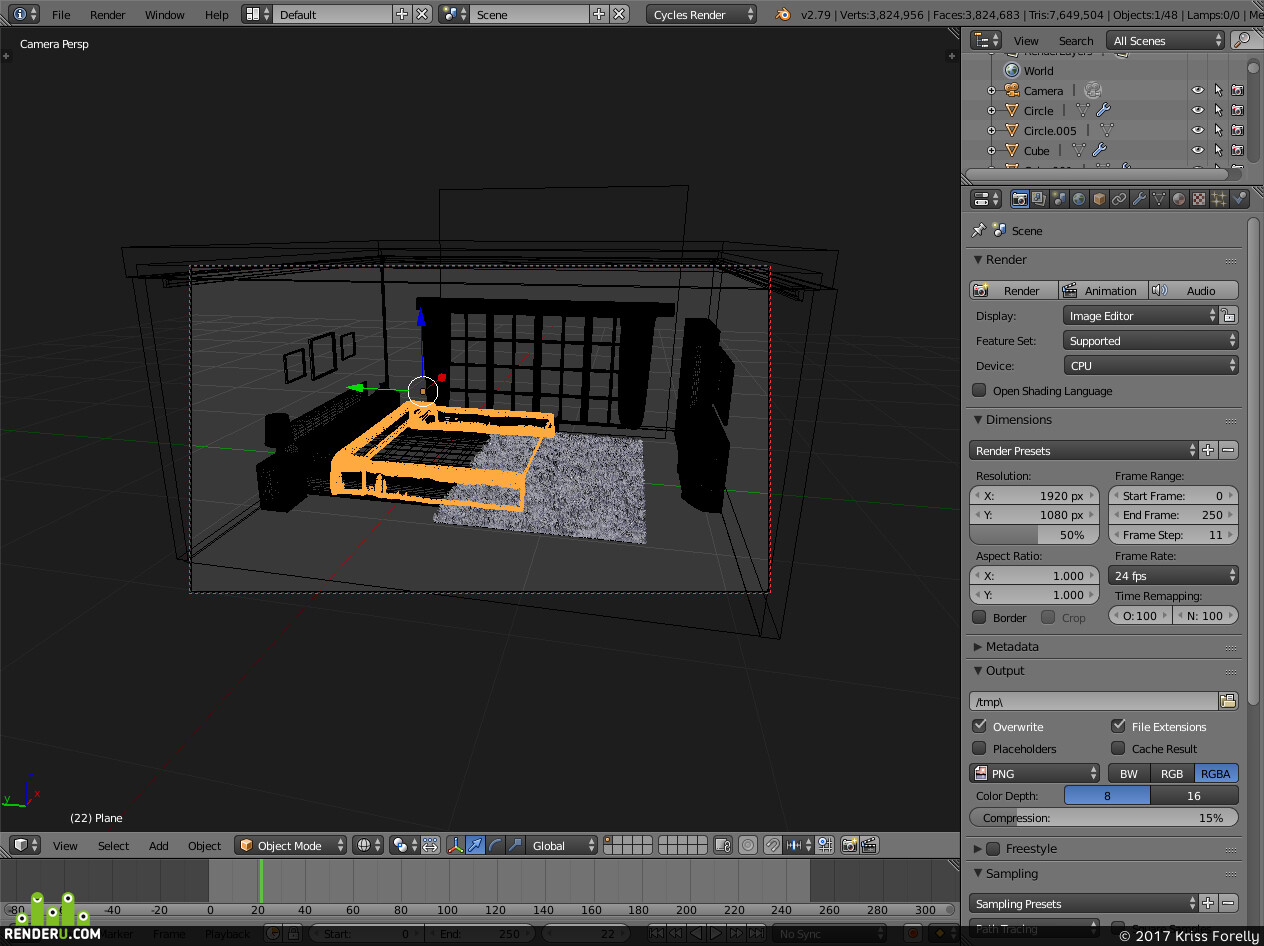Image resolution: width=1264 pixels, height=946 pixels.
Task: Open the Render properties tab icon
Action: coord(1019,199)
